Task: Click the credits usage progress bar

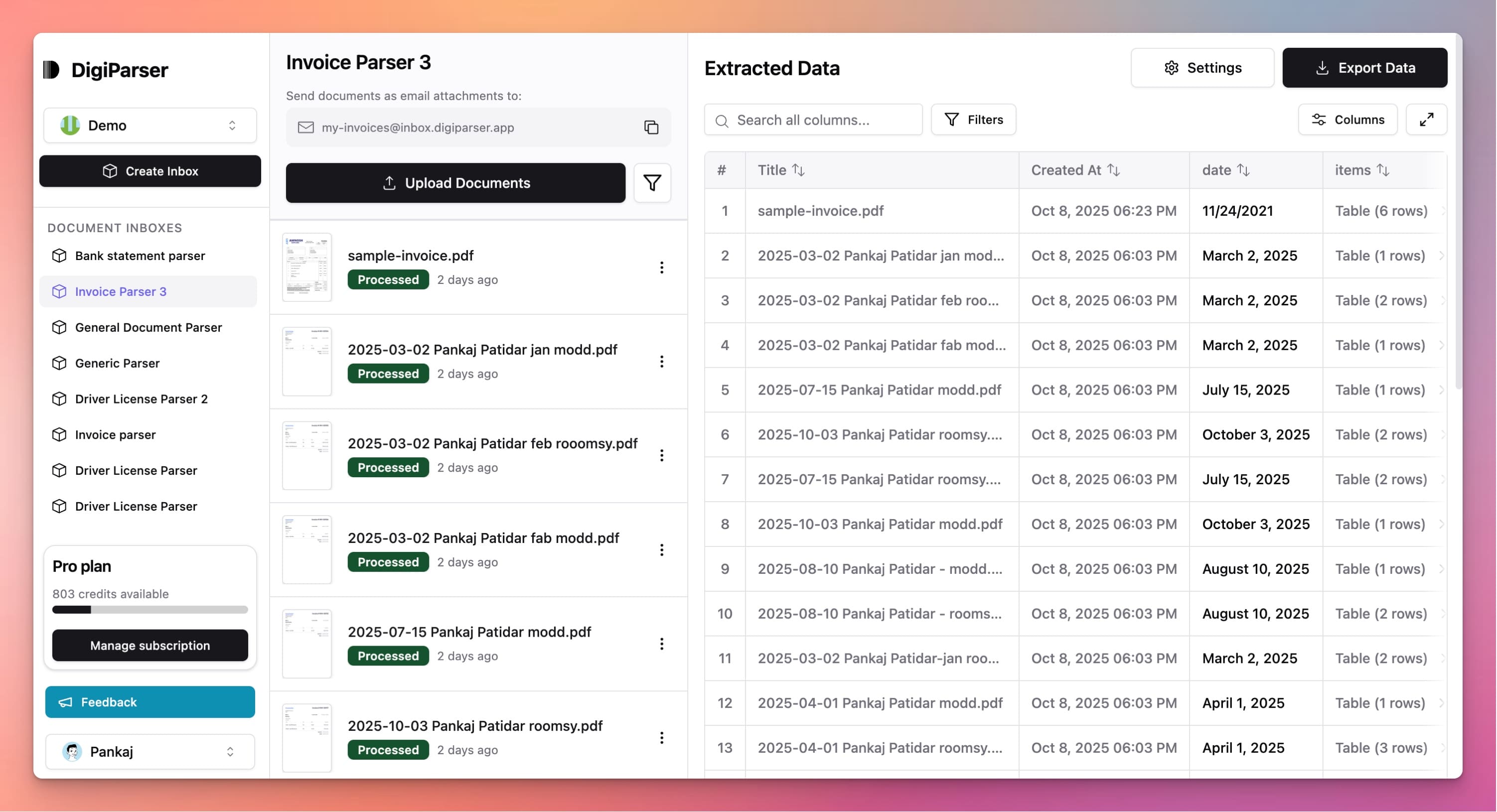Action: (150, 610)
